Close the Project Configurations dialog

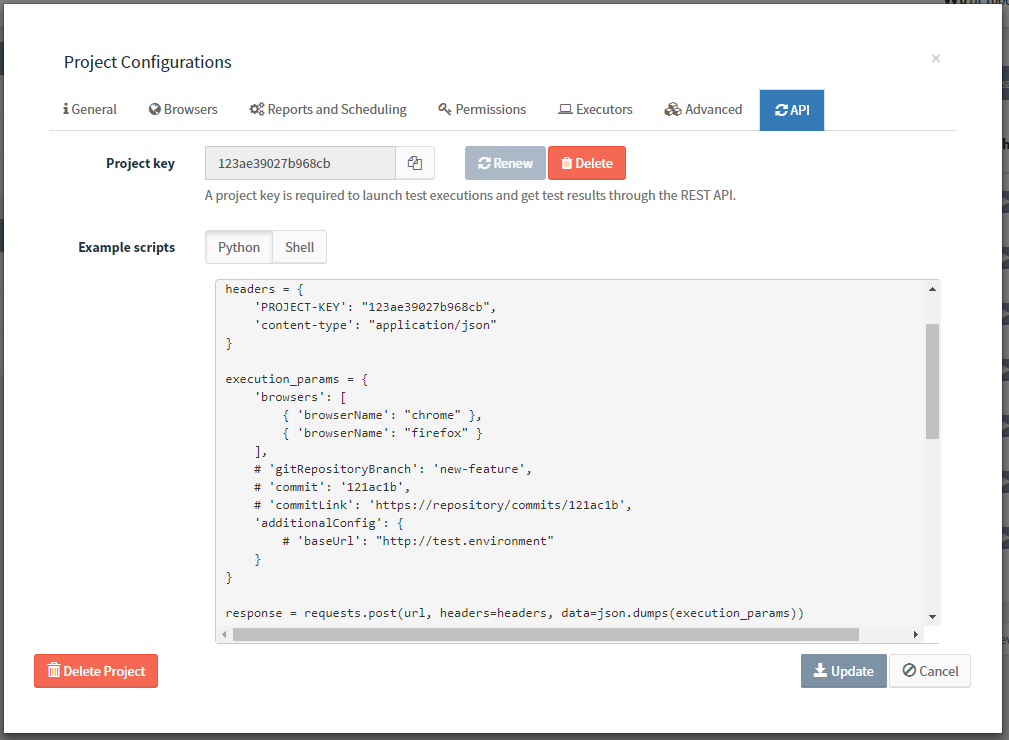pos(936,59)
